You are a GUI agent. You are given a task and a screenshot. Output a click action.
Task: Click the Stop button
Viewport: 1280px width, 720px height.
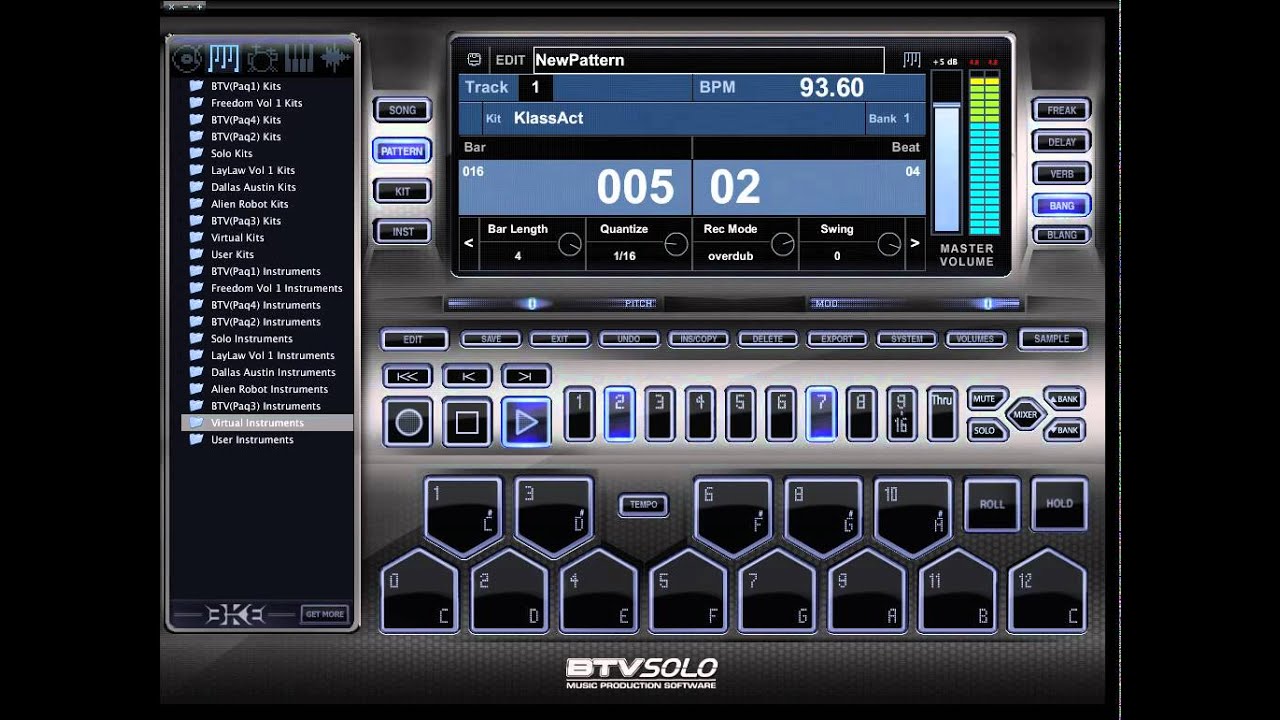pos(467,423)
